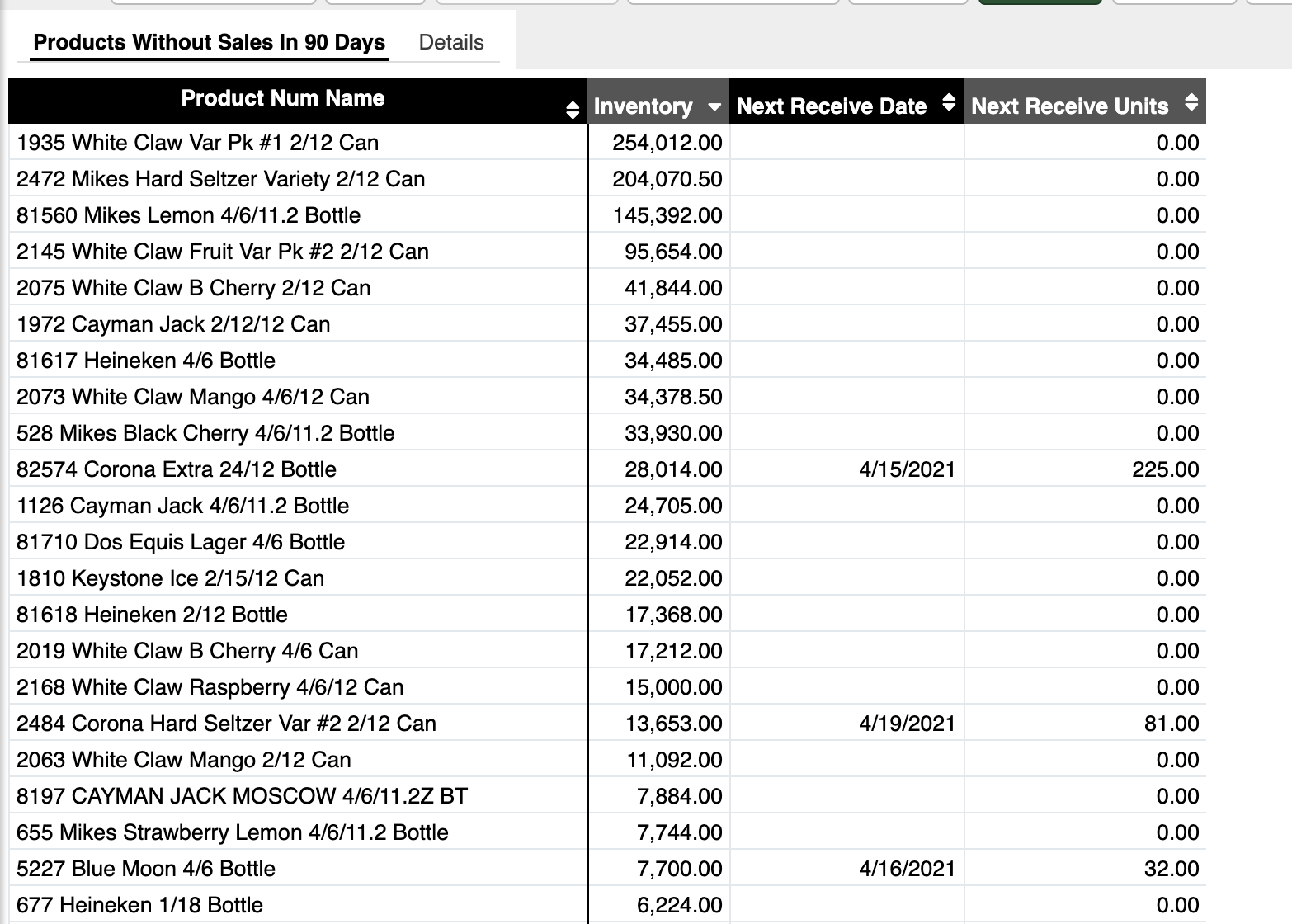This screenshot has height=924, width=1292.
Task: Select row 677 Heineken 1/18 Bottle
Action: (x=607, y=905)
